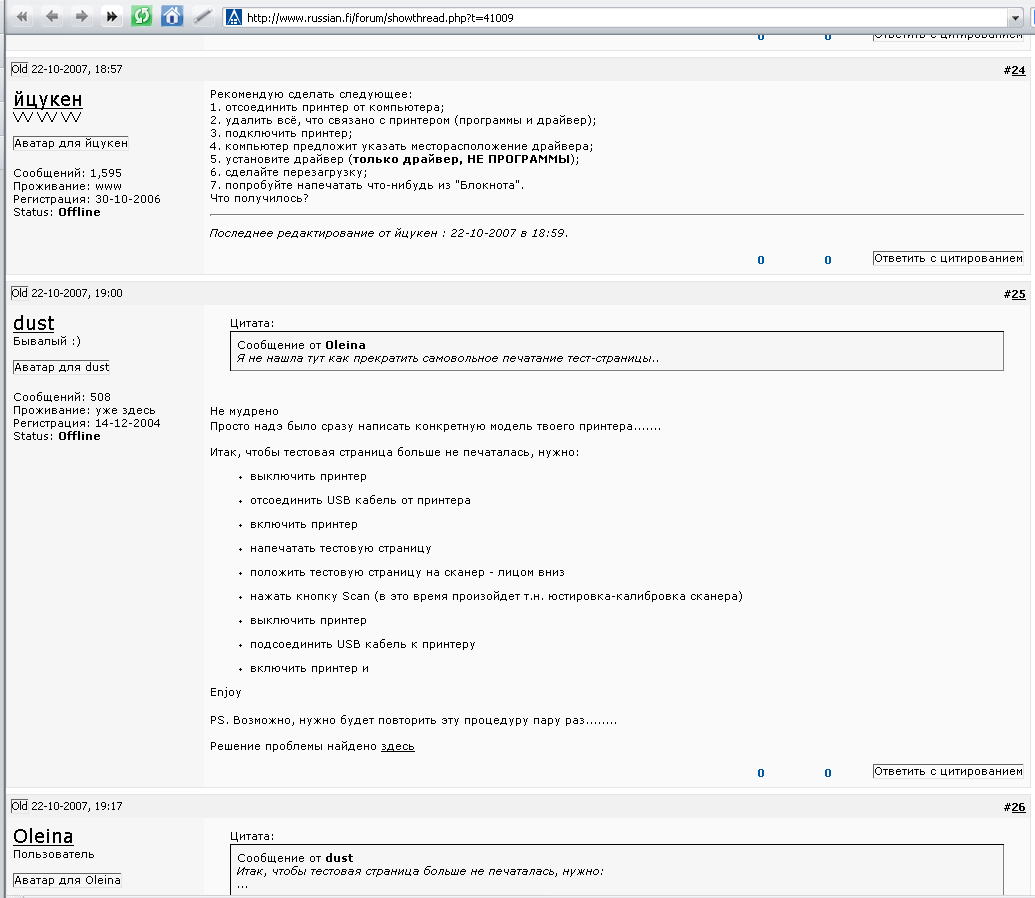This screenshot has height=898, width=1035.
Task: Click 'Бывалый :)' rank text
Action: click(47, 341)
